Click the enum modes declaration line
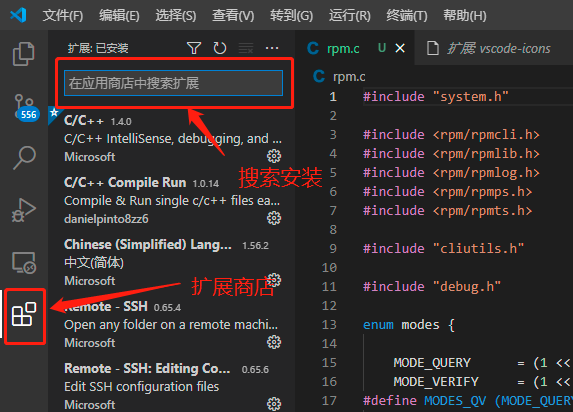 (409, 325)
